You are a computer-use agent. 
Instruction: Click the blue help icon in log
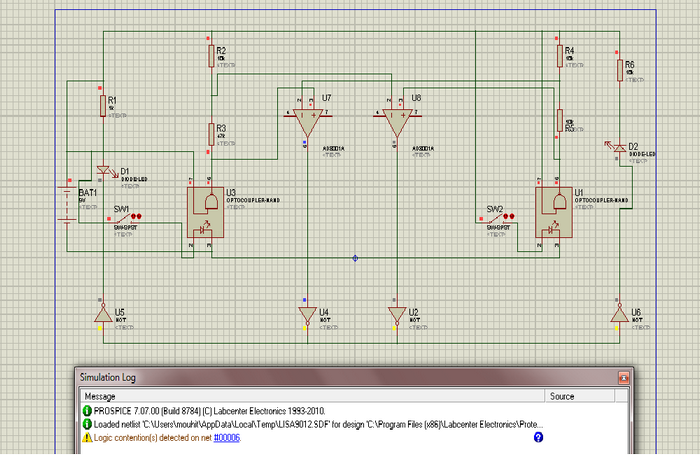(538, 437)
